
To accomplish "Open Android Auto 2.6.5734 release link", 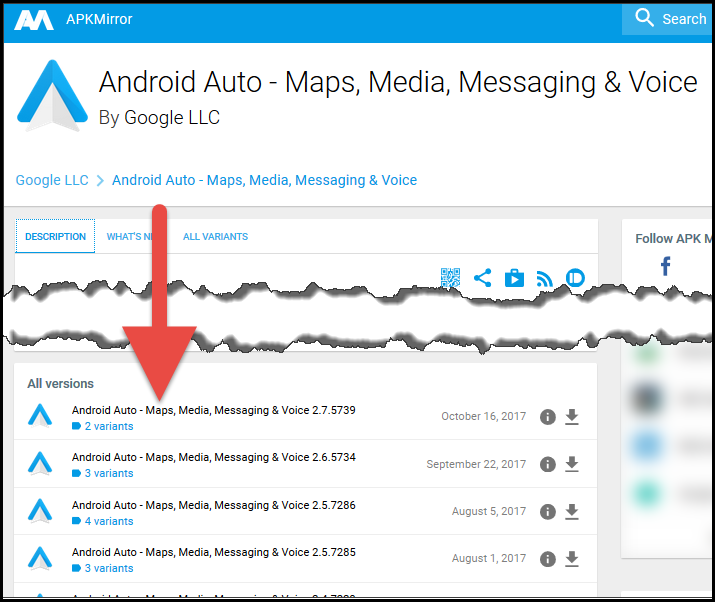I will coord(213,457).
